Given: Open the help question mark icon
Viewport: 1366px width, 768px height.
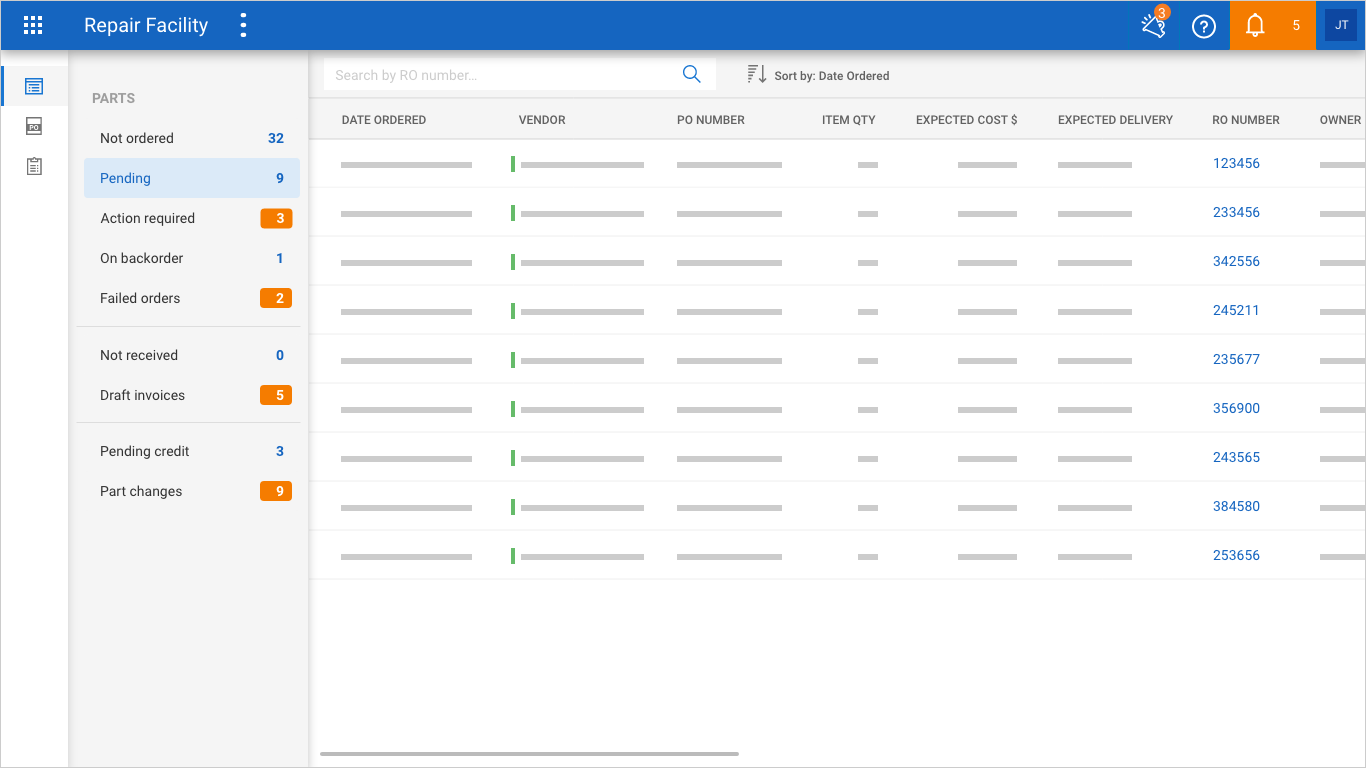Looking at the screenshot, I should [x=1204, y=27].
